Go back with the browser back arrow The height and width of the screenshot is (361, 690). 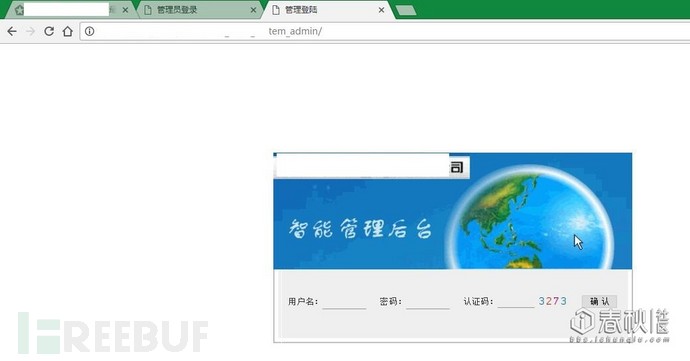click(12, 31)
